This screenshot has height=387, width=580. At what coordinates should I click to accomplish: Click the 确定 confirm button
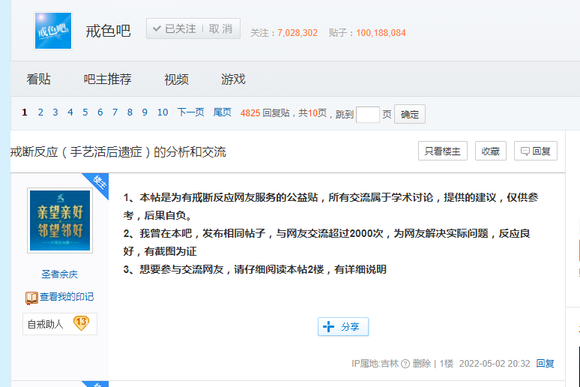click(x=410, y=114)
